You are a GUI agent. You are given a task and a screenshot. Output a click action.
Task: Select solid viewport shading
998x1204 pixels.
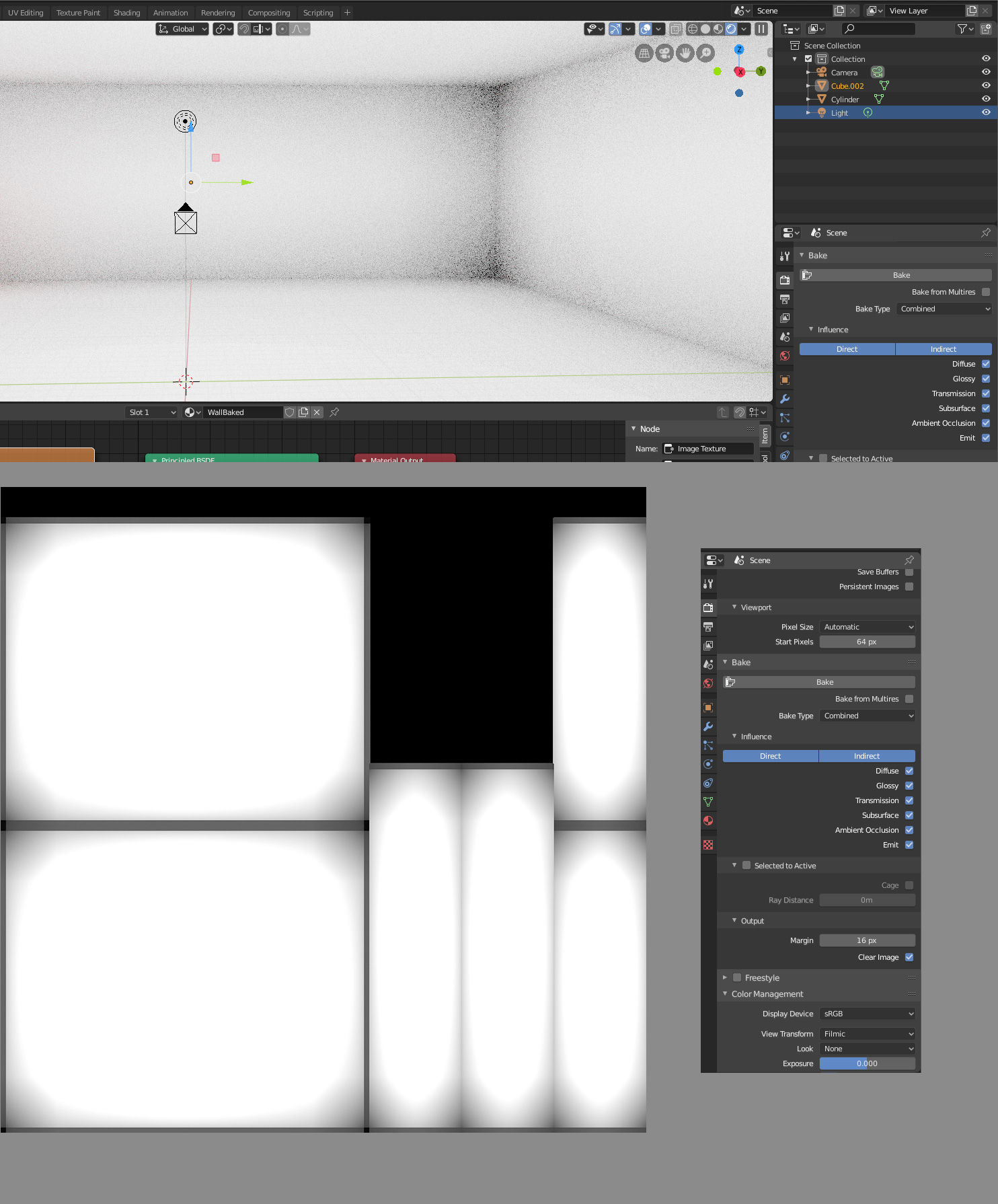705,29
